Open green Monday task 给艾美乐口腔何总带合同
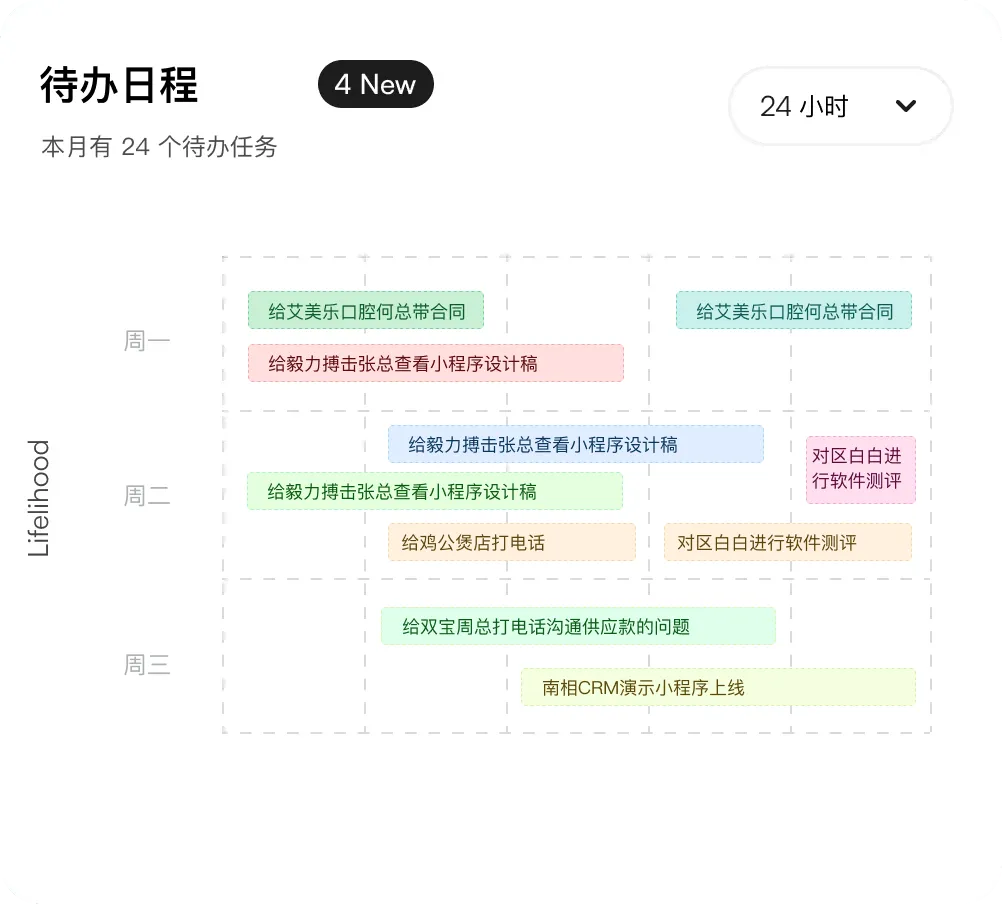Screen dimensions: 1002x904 pyautogui.click(x=366, y=311)
